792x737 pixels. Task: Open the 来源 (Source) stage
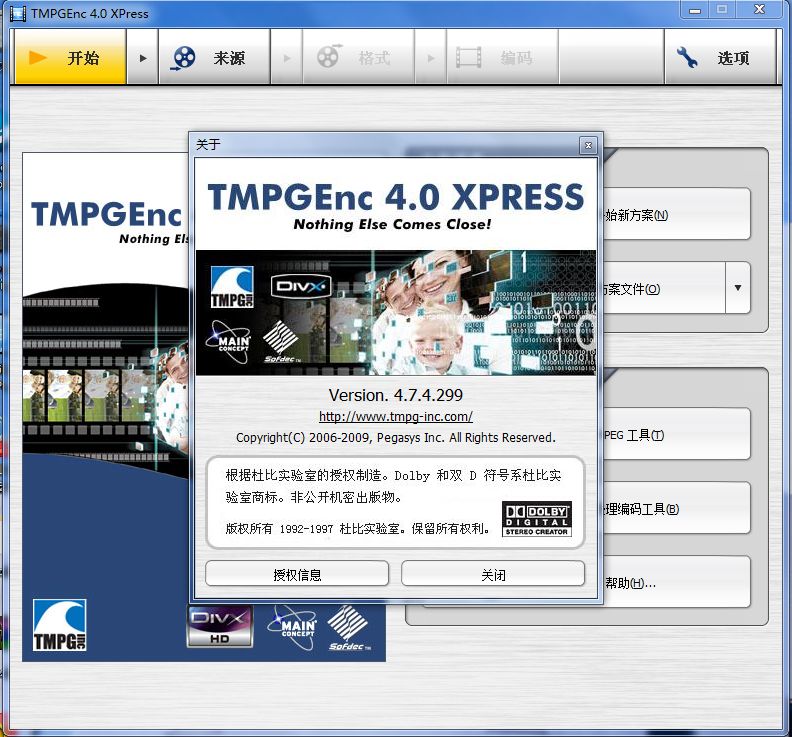click(x=215, y=57)
